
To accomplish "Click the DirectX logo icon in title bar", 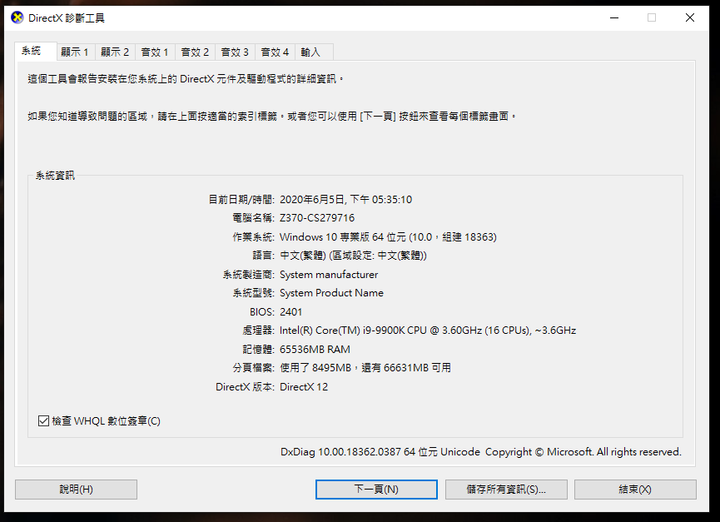I will point(17,18).
